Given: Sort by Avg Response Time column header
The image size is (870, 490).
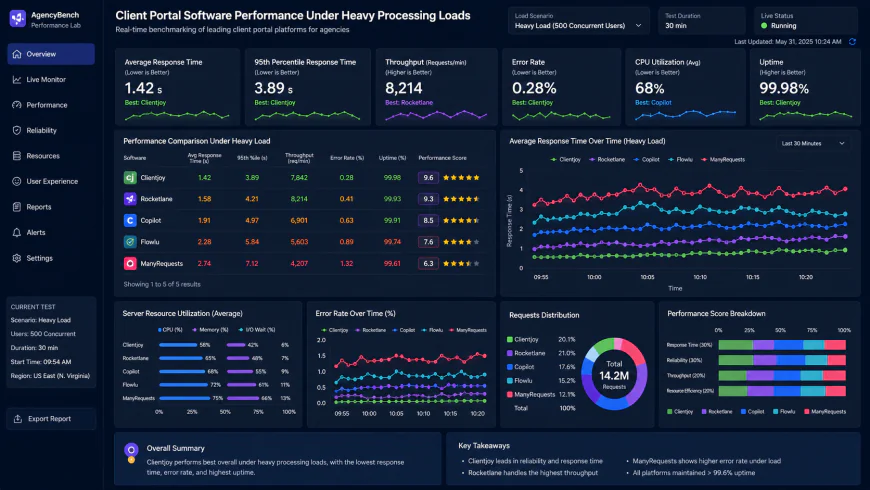Looking at the screenshot, I should click(205, 158).
